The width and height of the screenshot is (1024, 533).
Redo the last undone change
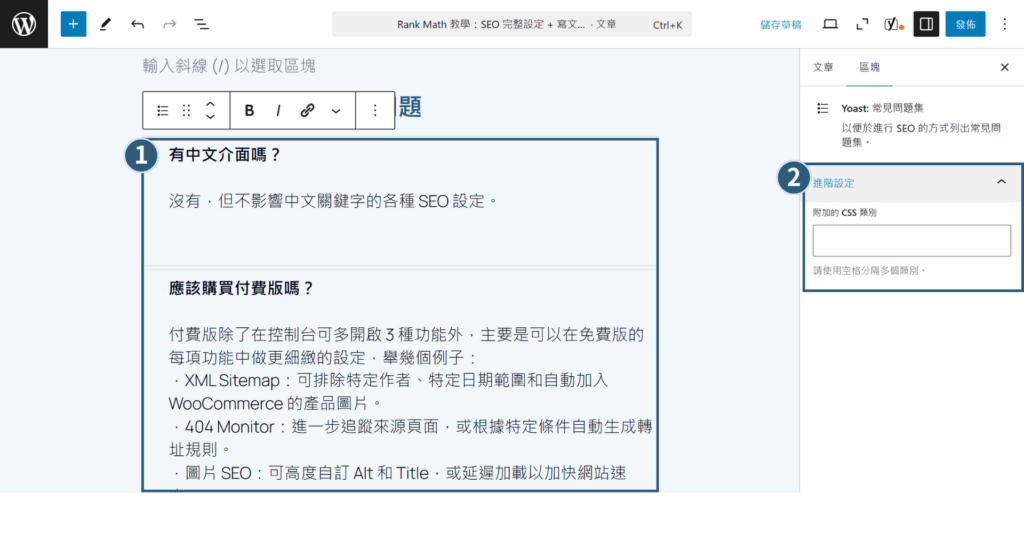[x=169, y=24]
